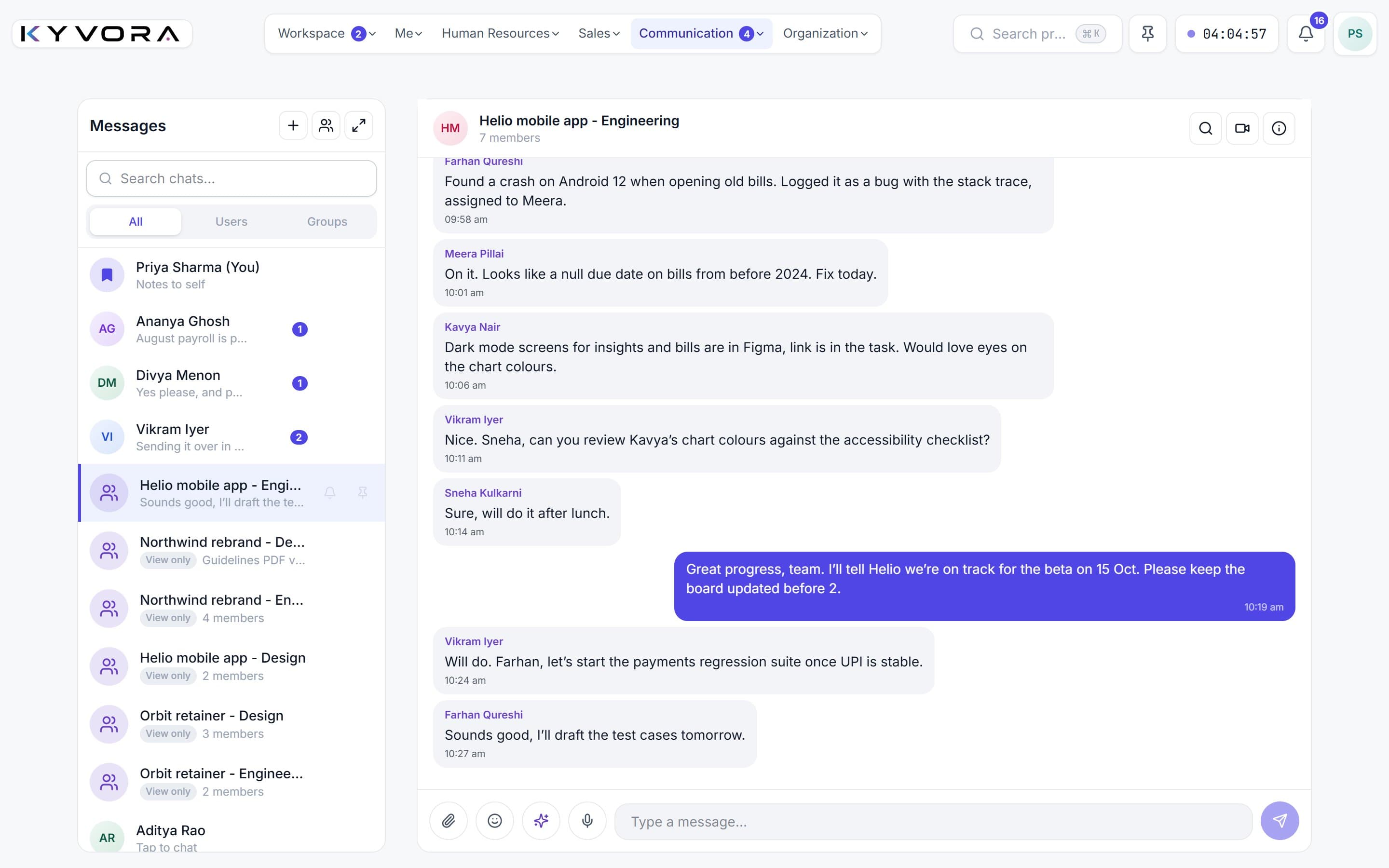Open the 04:04:57 timer widget
Image resolution: width=1389 pixels, height=868 pixels.
1226,34
